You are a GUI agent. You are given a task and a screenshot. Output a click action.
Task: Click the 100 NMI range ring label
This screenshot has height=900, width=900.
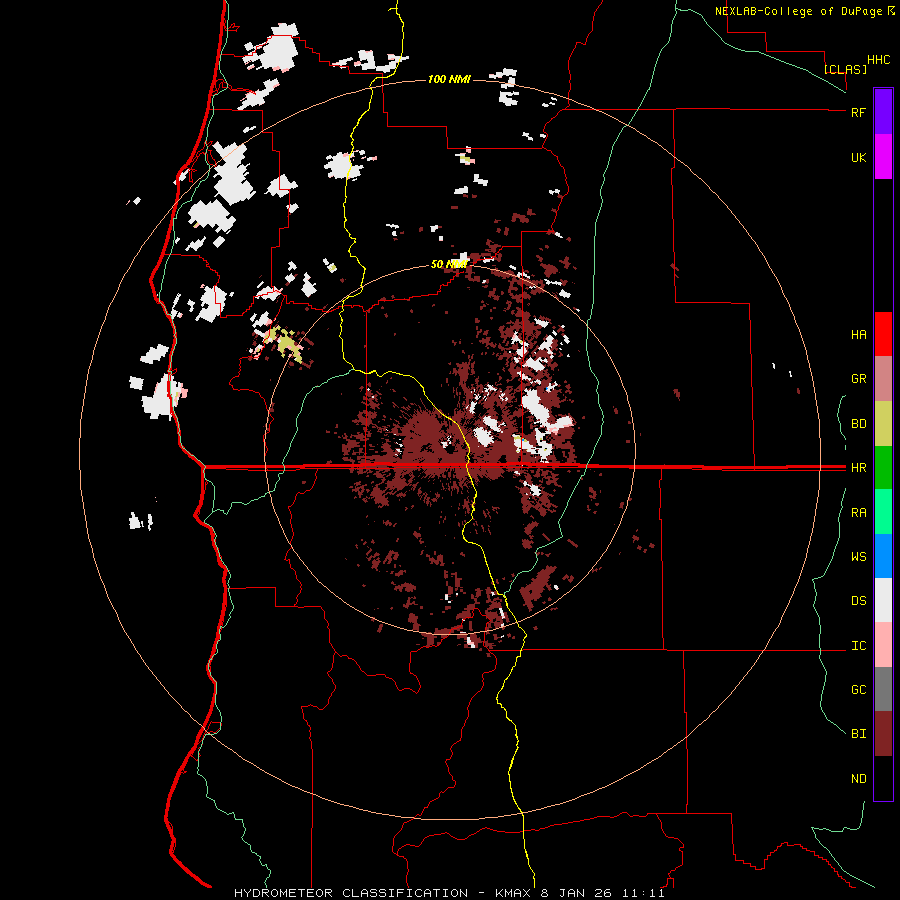pos(449,79)
